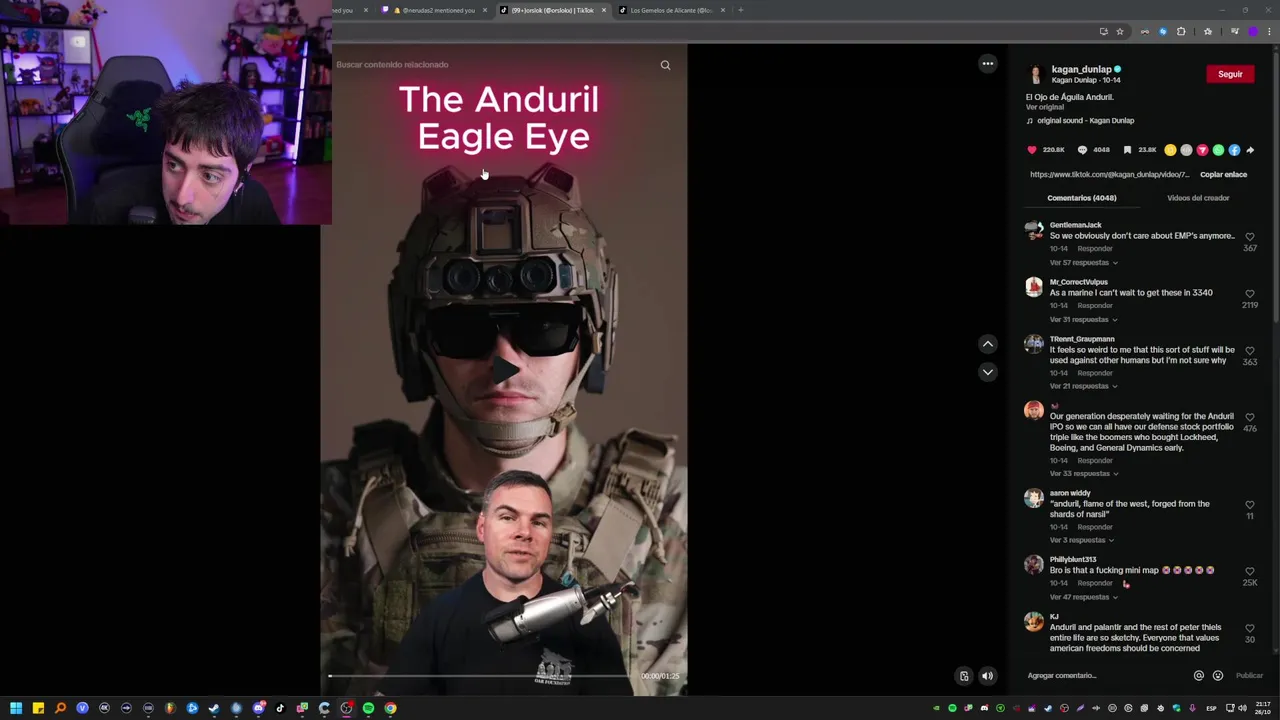Open comments via the speech bubble icon

(x=1082, y=150)
